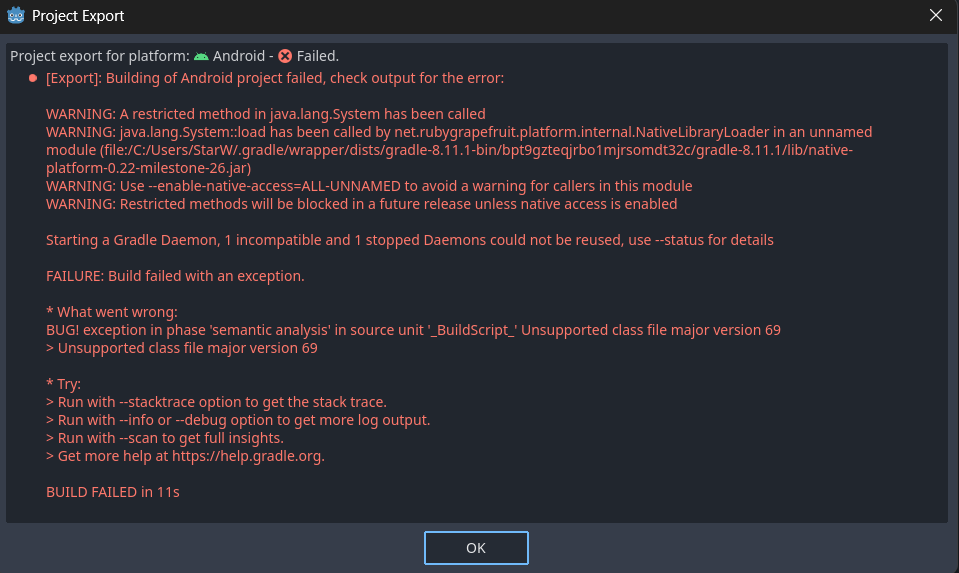Click 'FAILURE: Build failed with an exception' line

pyautogui.click(x=175, y=276)
